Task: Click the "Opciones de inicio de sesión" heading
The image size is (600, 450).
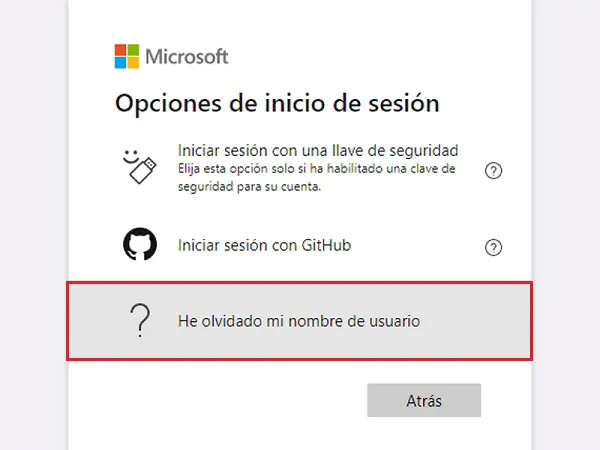Action: pos(278,103)
